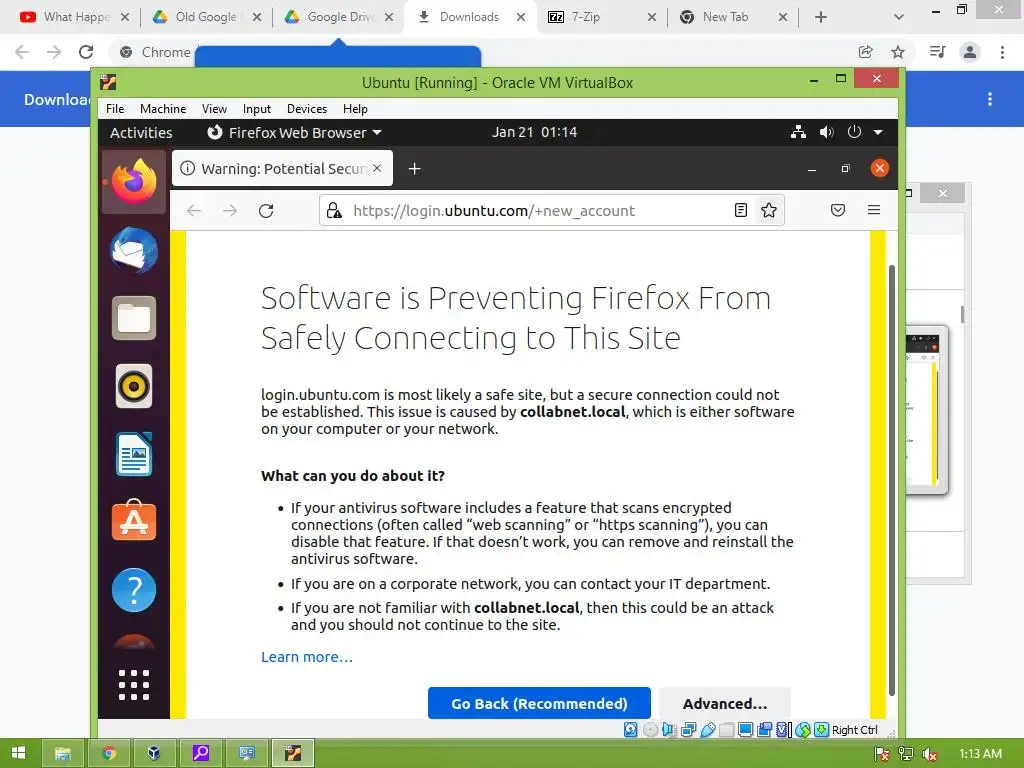Click the Ubuntu power icon
1024x768 pixels.
click(854, 132)
